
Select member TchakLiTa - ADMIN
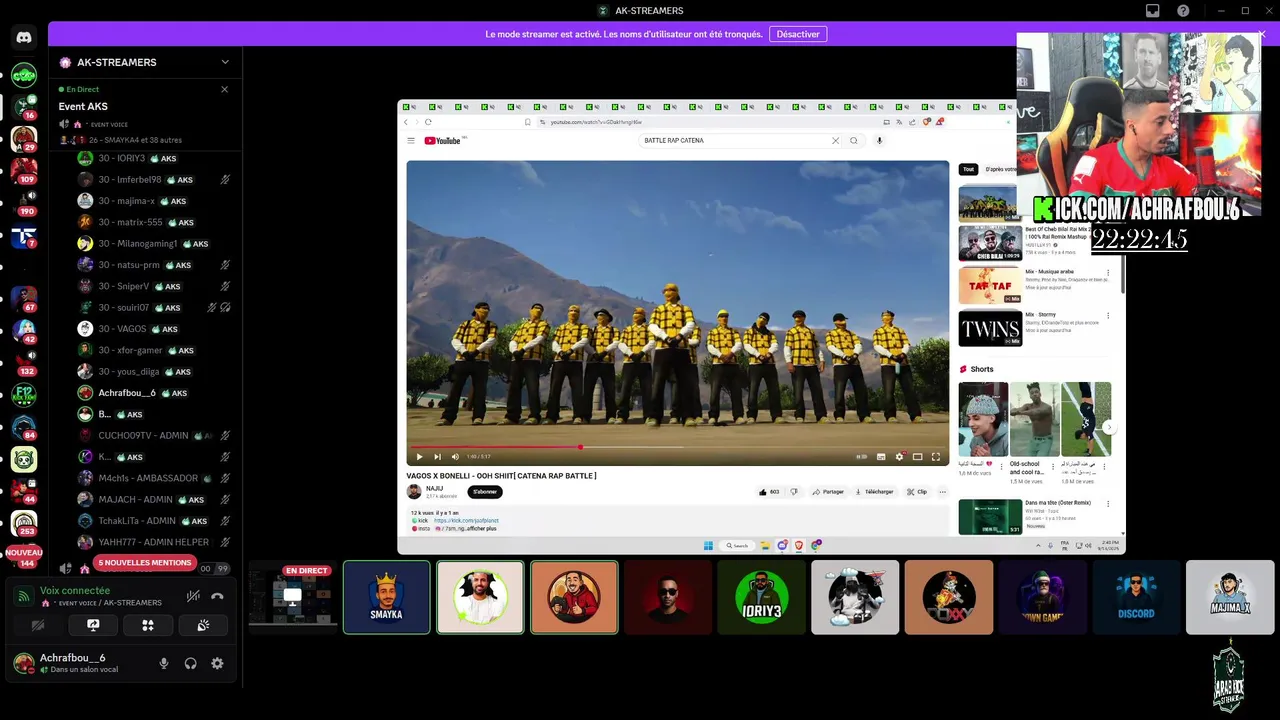[154, 521]
